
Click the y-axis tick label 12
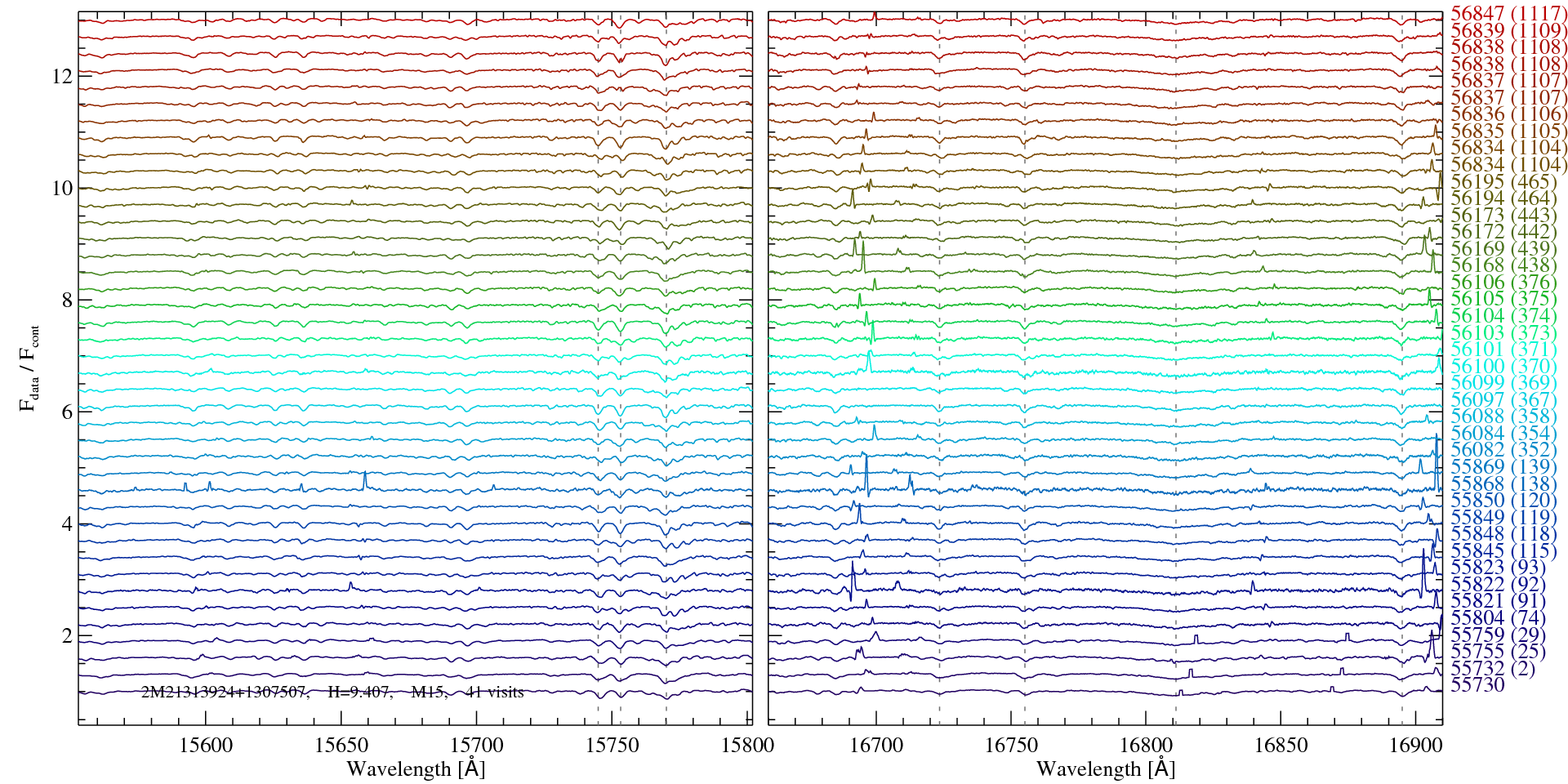(62, 77)
